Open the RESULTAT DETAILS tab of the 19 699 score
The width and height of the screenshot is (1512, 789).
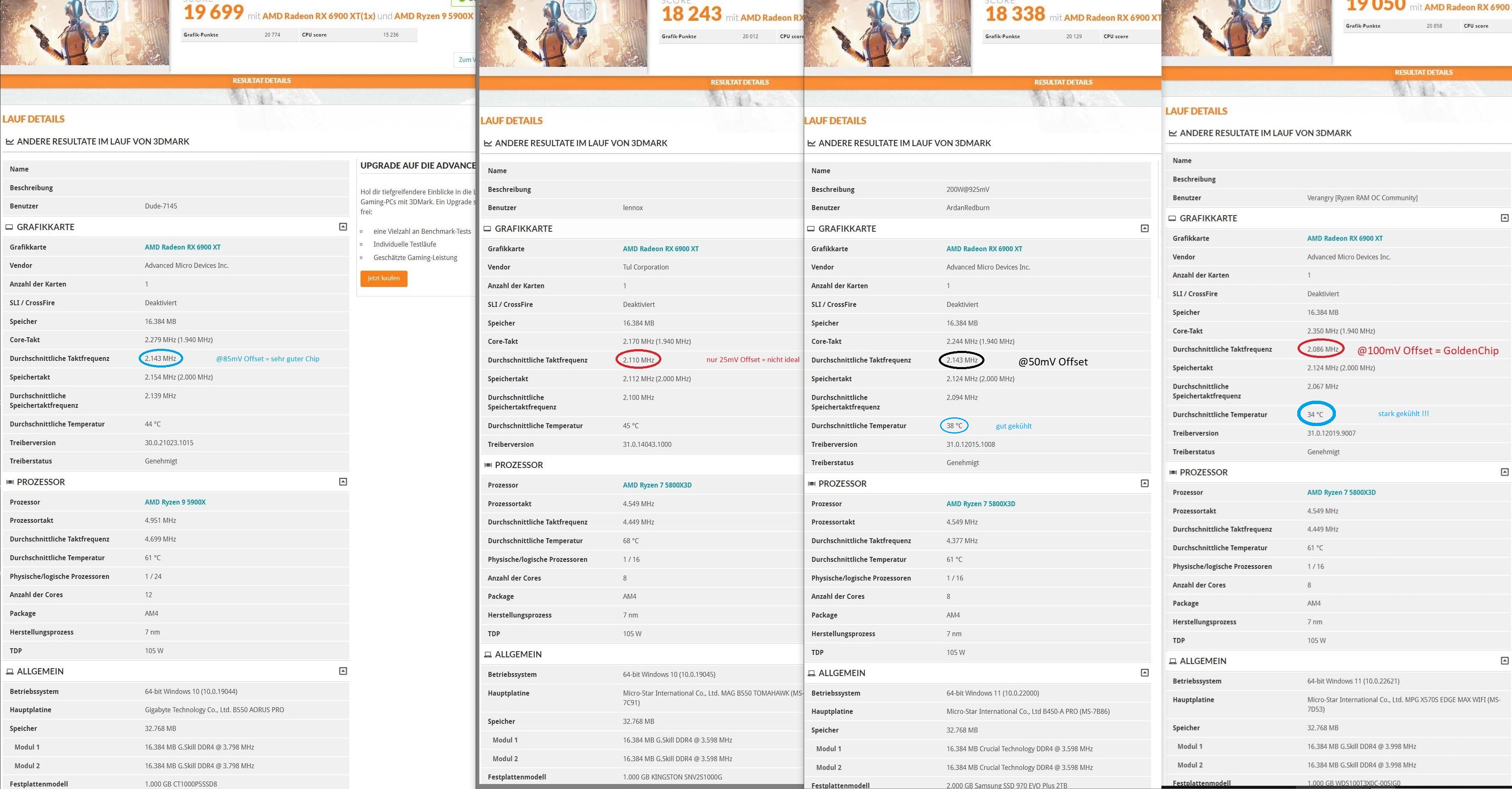[x=261, y=81]
